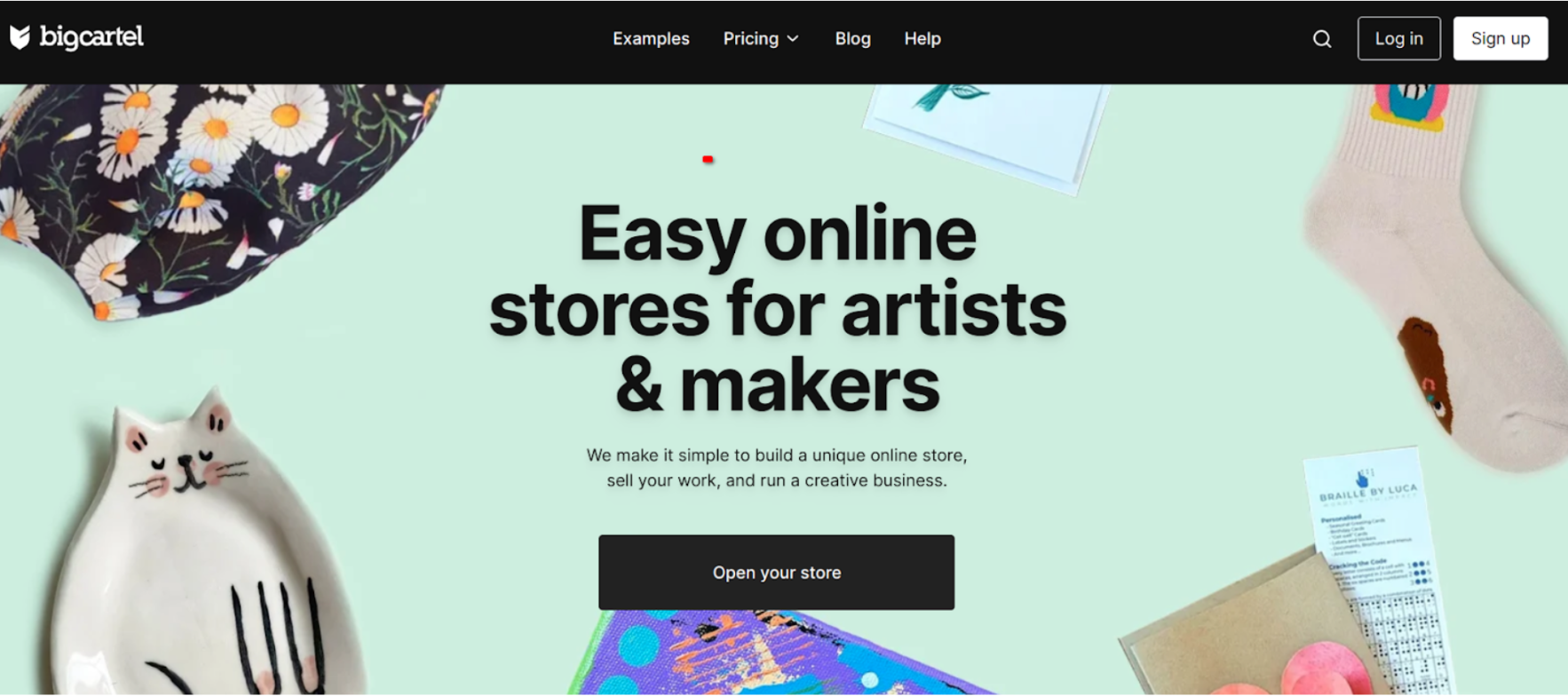Open the search magnifier icon

click(1322, 39)
